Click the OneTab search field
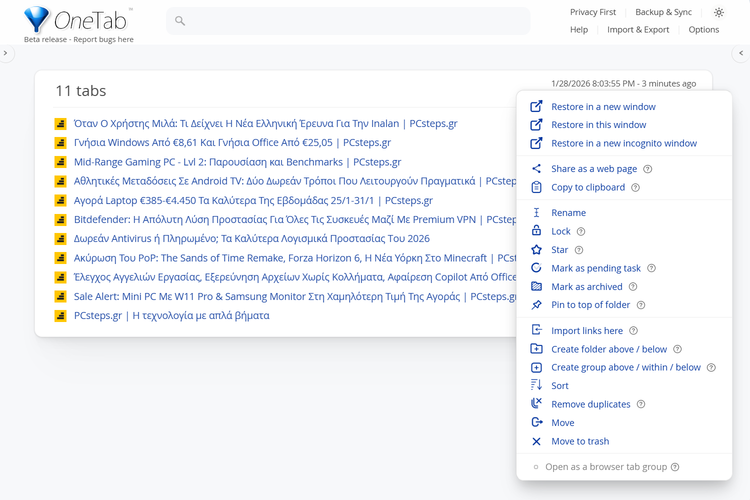 coord(350,21)
